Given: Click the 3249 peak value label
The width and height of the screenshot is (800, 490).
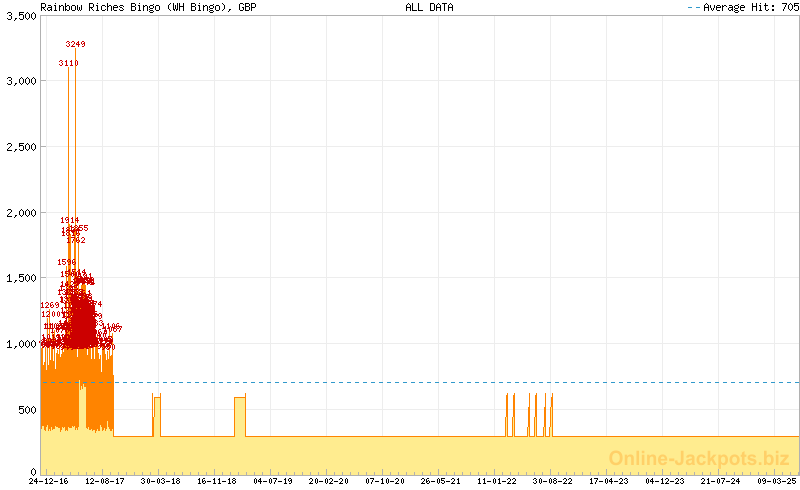Looking at the screenshot, I should click(76, 44).
